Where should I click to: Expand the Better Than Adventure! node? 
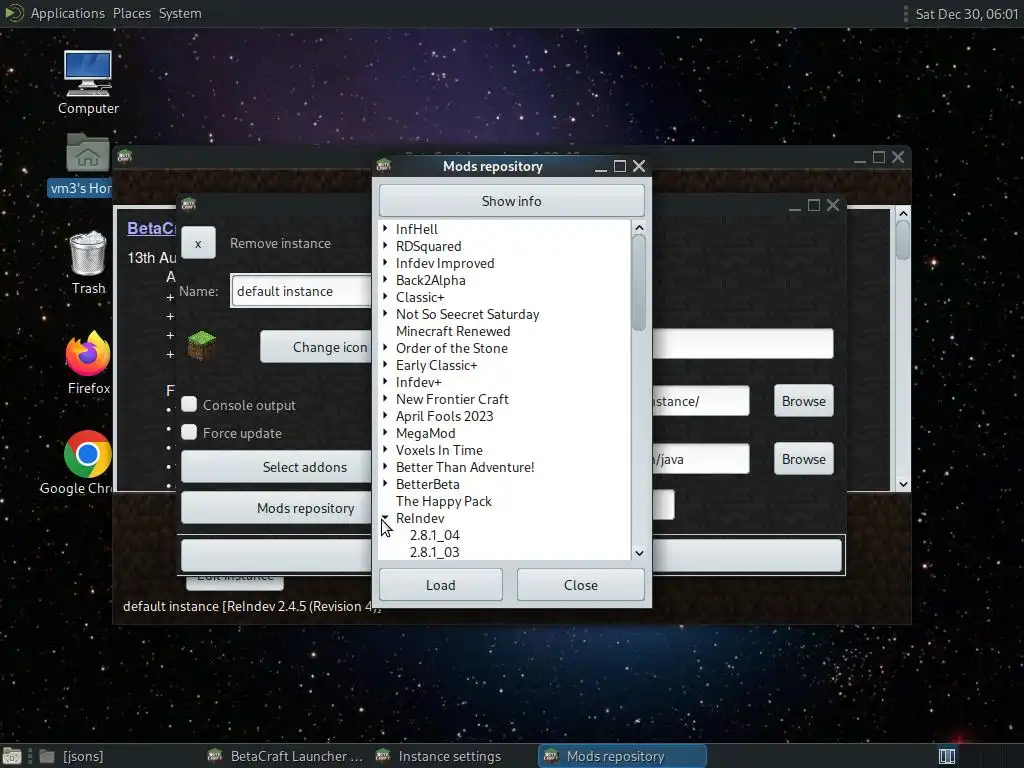tap(385, 466)
